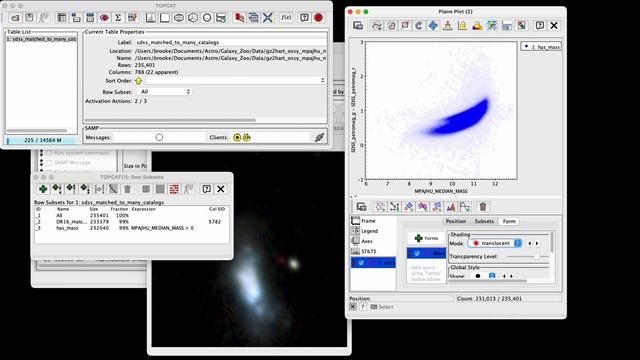Open help icon in Row Subsets toolbar
Viewport: 640px width, 360px height.
[x=207, y=189]
